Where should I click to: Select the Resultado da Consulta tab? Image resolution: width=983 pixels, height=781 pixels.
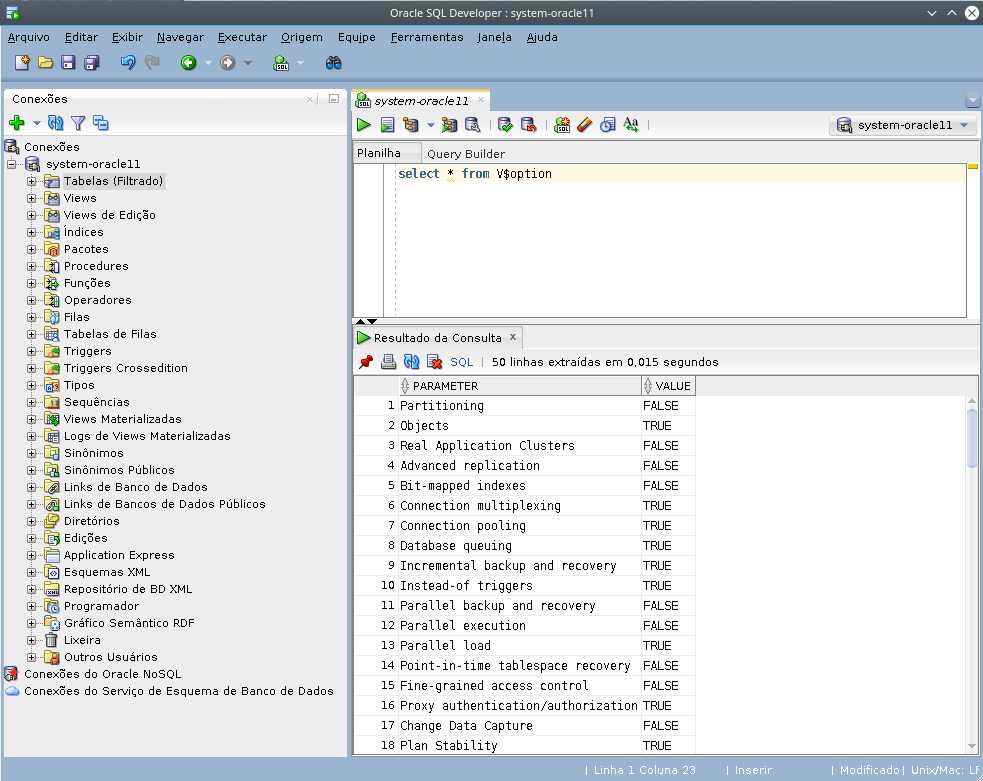click(x=438, y=338)
